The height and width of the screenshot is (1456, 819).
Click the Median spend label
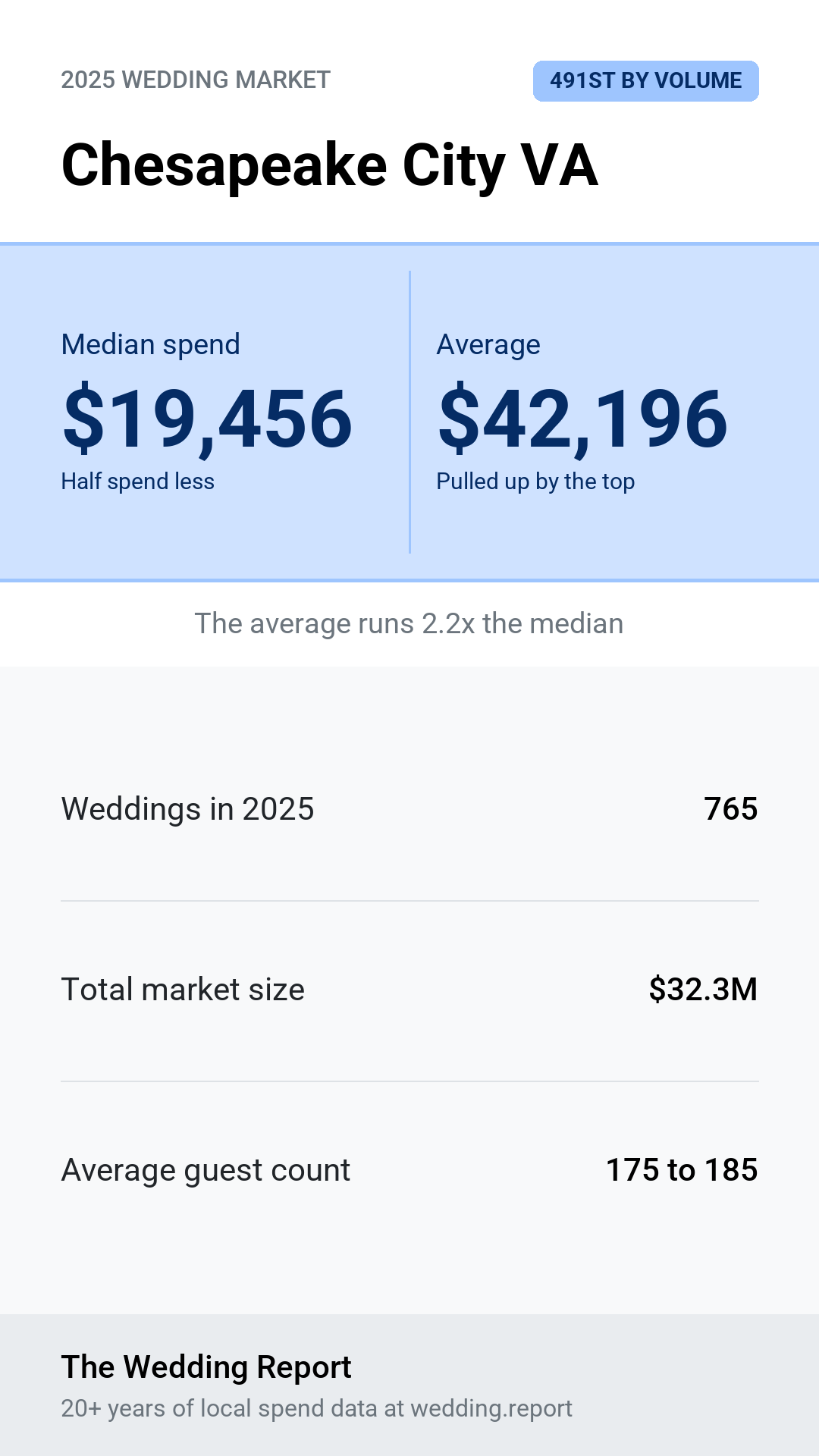(x=151, y=344)
